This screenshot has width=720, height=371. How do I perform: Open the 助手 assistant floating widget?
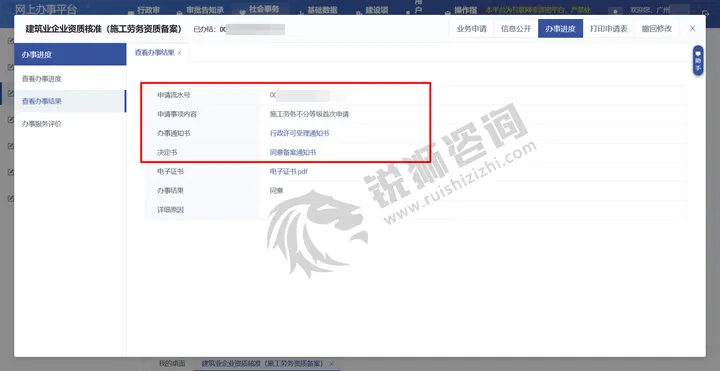click(698, 60)
